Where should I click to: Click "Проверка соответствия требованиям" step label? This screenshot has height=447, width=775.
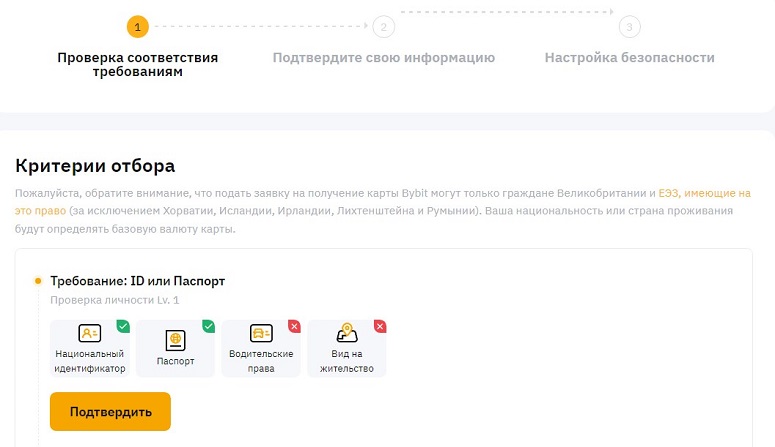pyautogui.click(x=137, y=64)
